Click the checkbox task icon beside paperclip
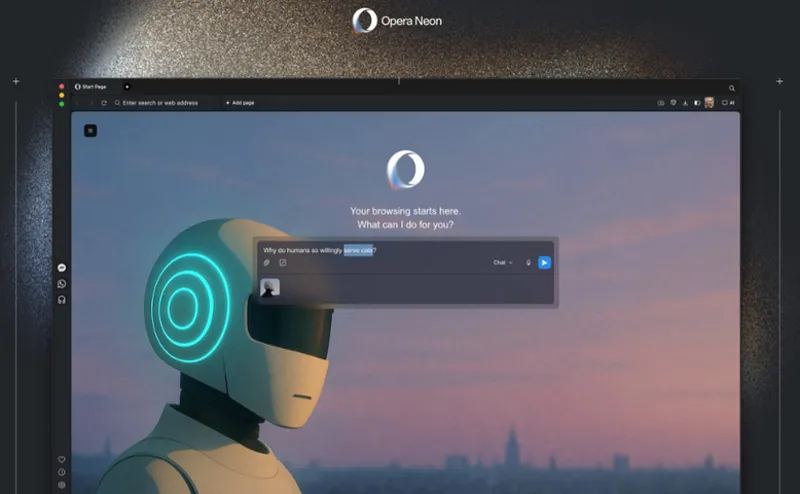Viewport: 800px width, 494px height. (283, 262)
